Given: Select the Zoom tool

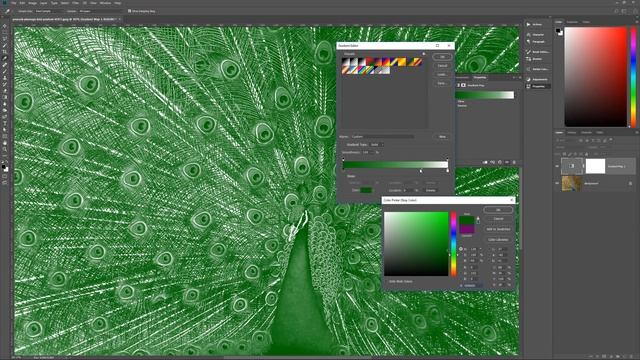Looking at the screenshot, I should click(x=4, y=149).
